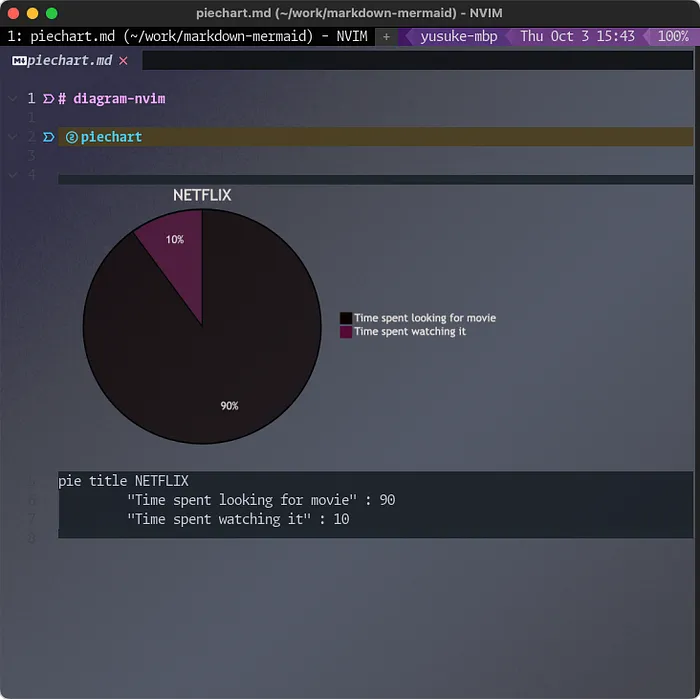The image size is (700, 699).
Task: Click the code value 90
Action: (387, 500)
